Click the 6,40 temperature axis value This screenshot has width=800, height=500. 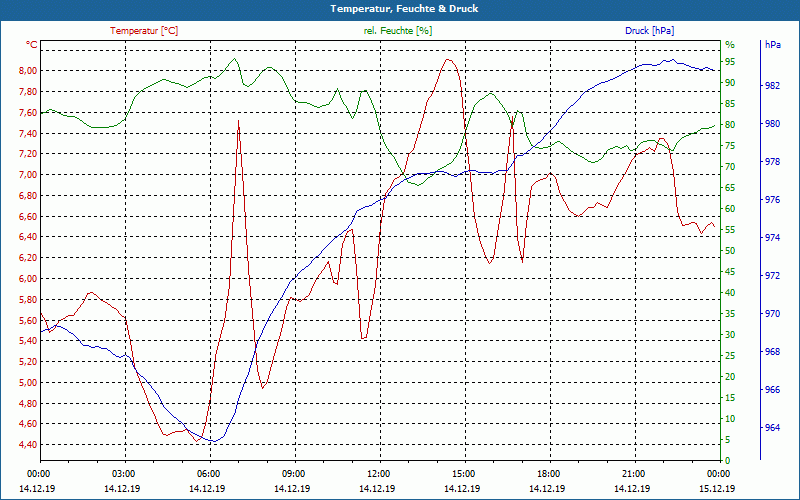click(29, 237)
